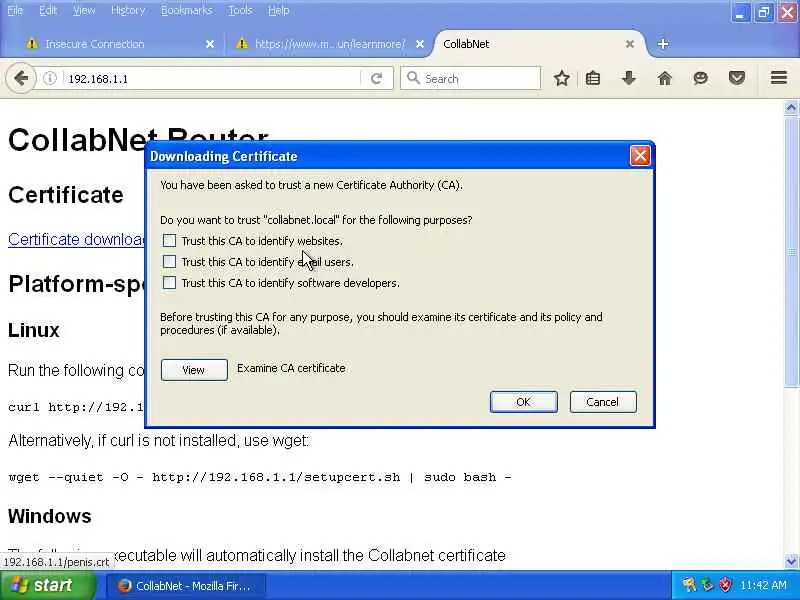Click the scrollbar down arrow

[791, 561]
